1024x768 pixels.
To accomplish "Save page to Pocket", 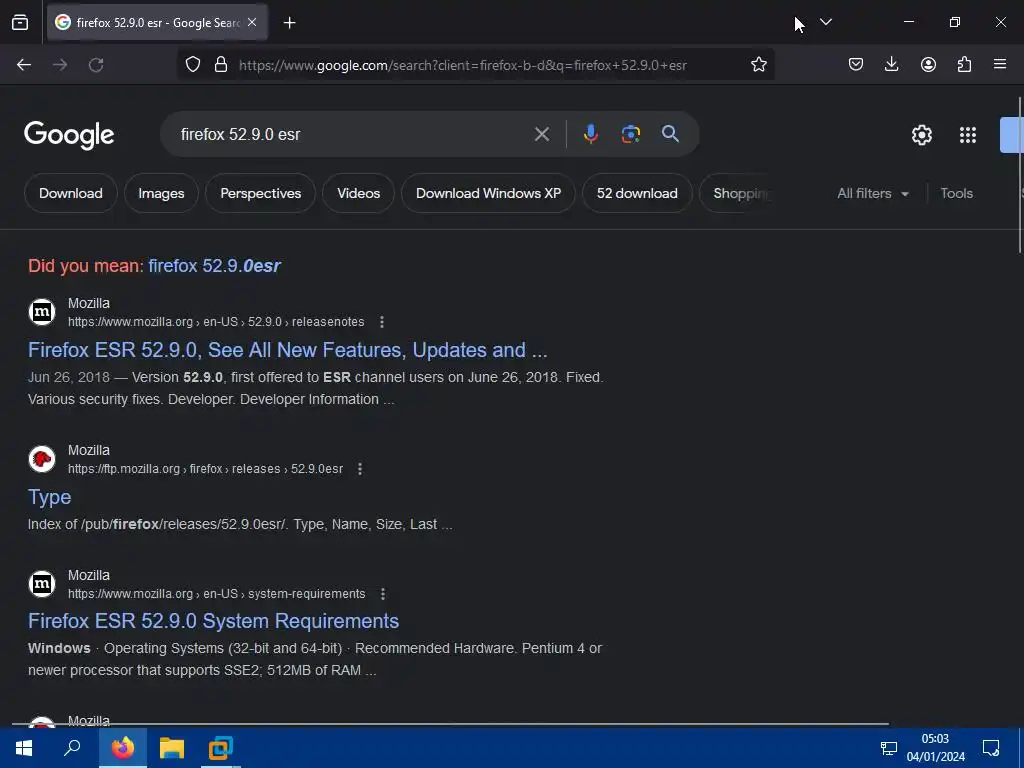I will click(856, 64).
